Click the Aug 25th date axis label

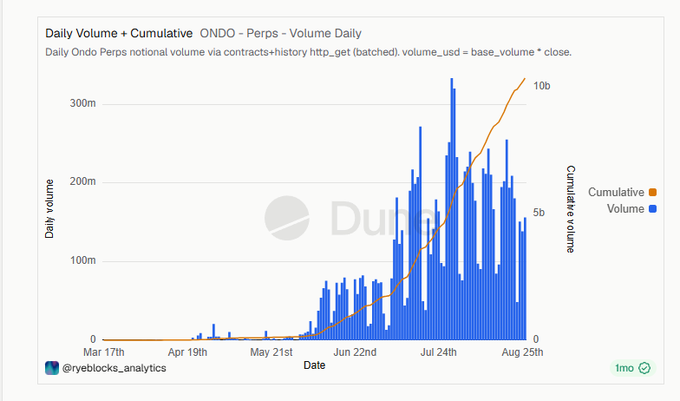[x=522, y=352]
